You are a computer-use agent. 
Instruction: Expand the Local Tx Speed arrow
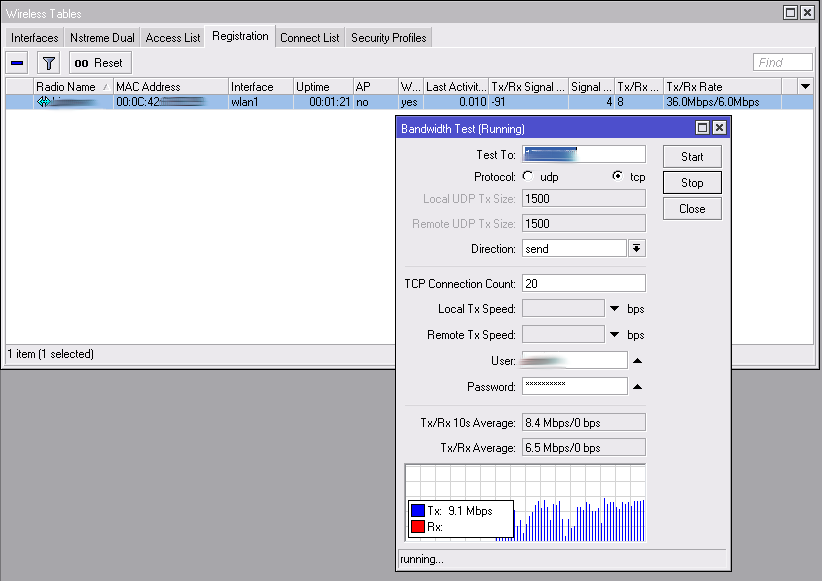click(615, 309)
